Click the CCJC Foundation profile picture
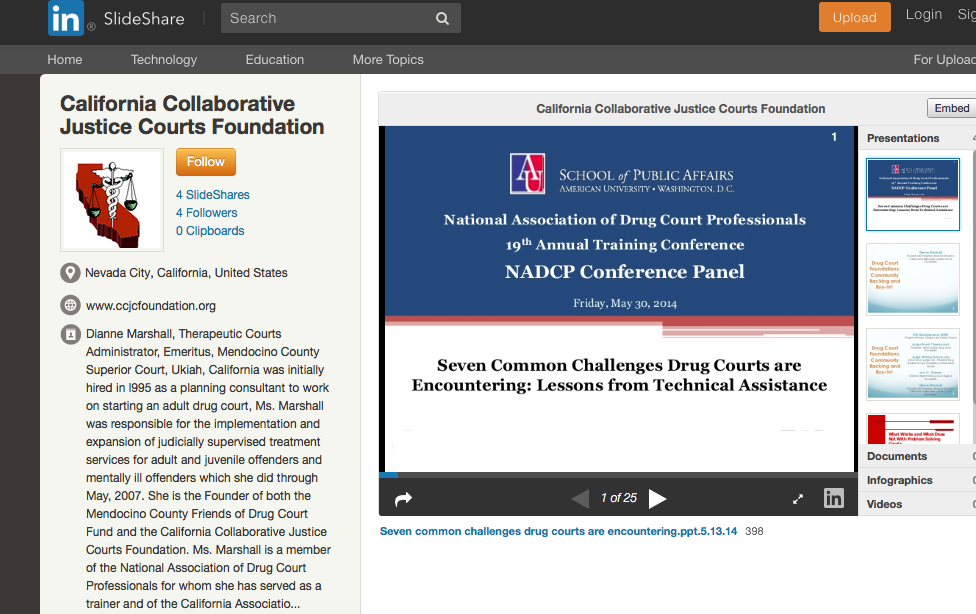This screenshot has width=976, height=614. click(112, 200)
